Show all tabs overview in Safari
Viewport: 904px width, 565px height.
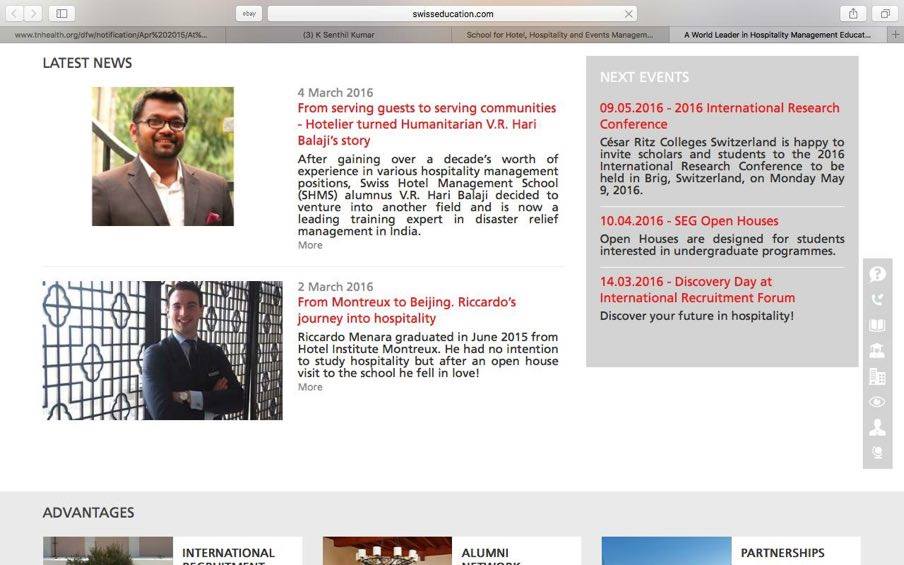click(885, 14)
